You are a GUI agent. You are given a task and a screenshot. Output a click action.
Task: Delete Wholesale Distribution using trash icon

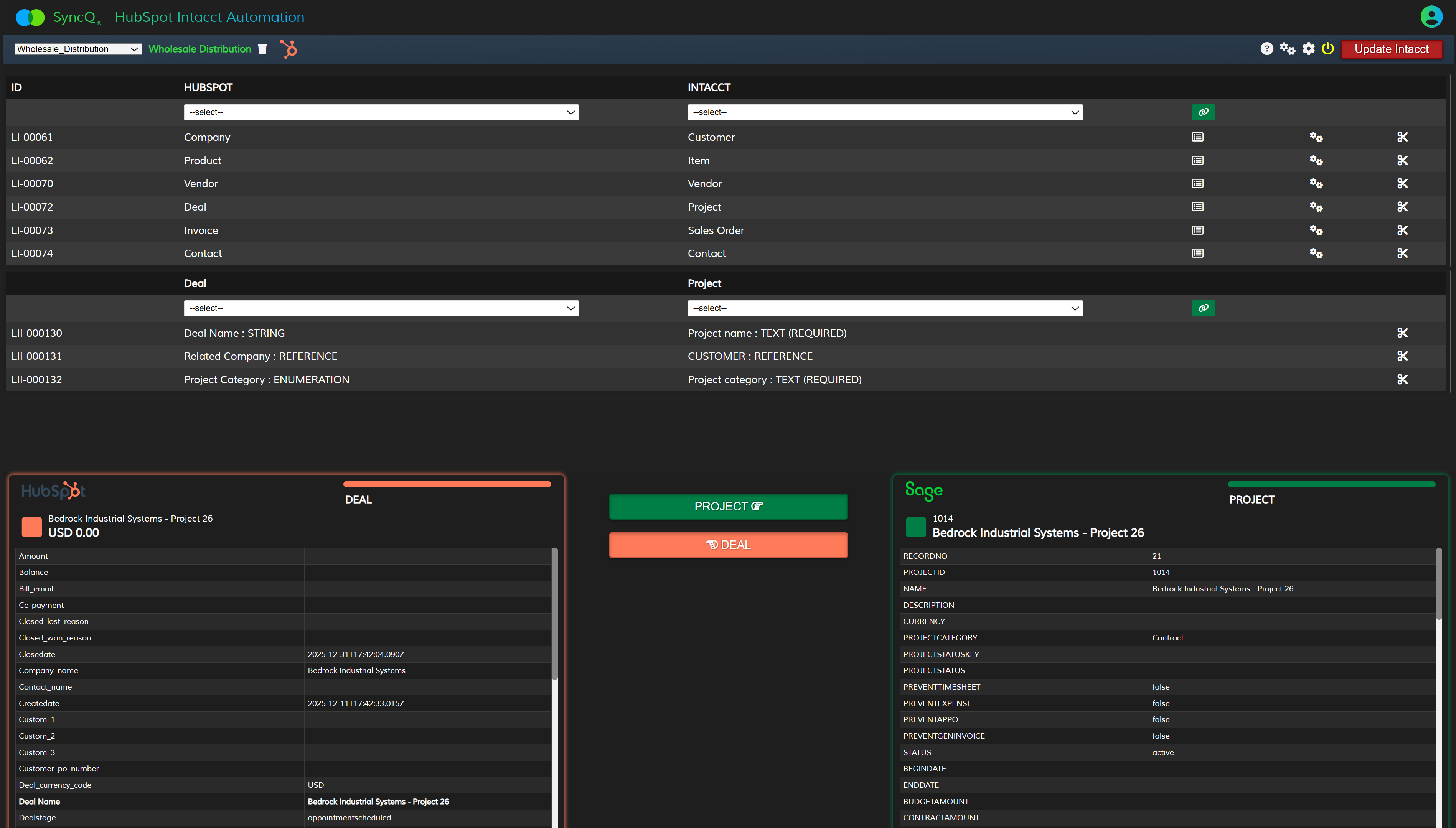(262, 49)
